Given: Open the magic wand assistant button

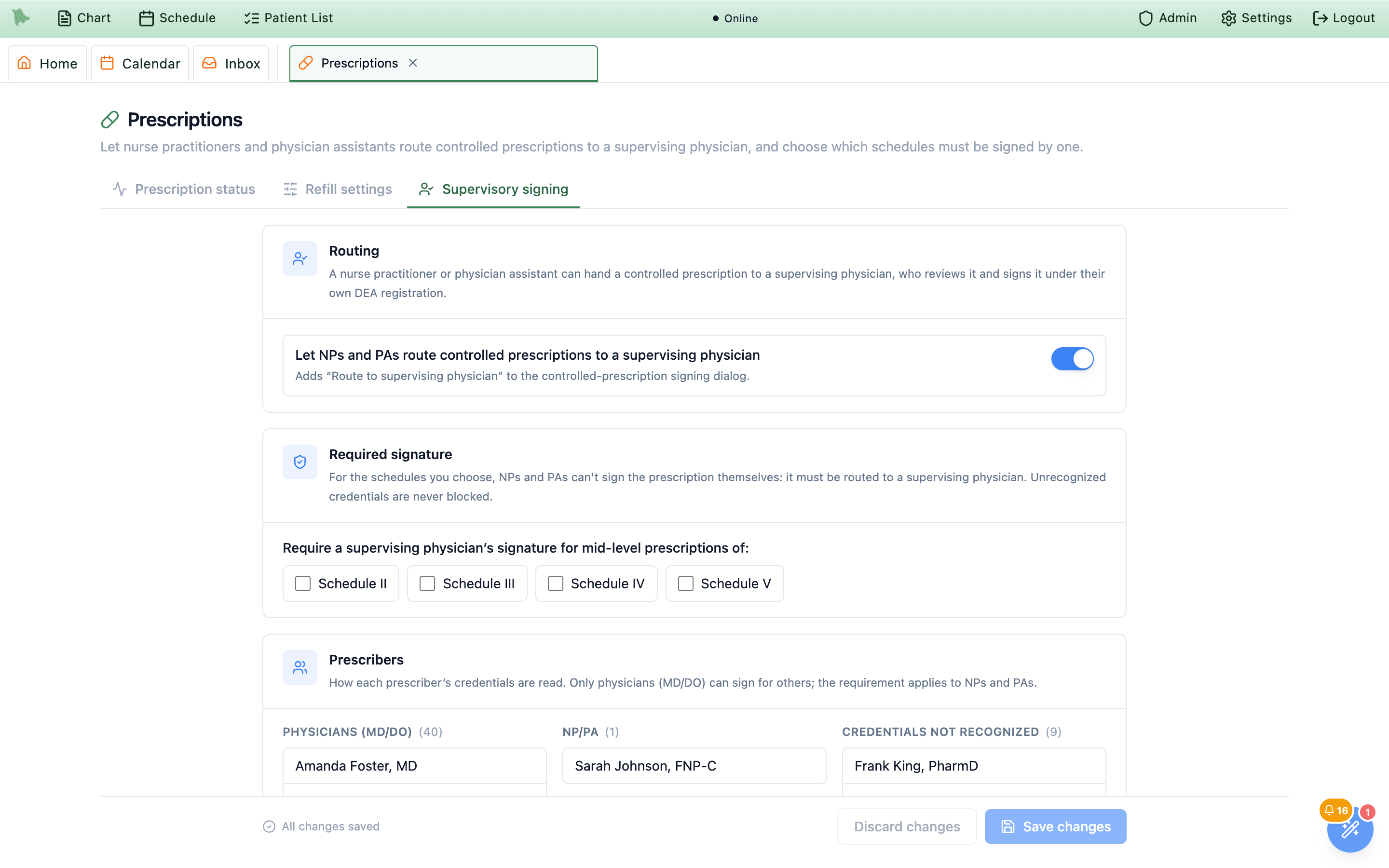Looking at the screenshot, I should pos(1350,829).
